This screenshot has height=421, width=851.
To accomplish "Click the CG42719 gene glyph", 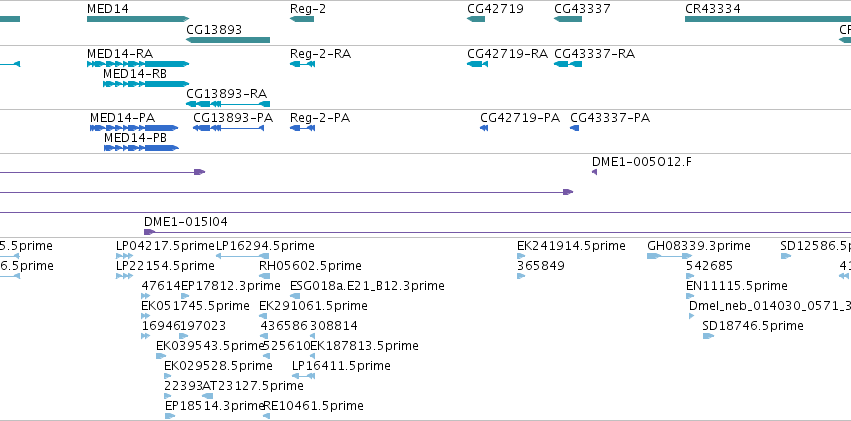I will (476, 19).
